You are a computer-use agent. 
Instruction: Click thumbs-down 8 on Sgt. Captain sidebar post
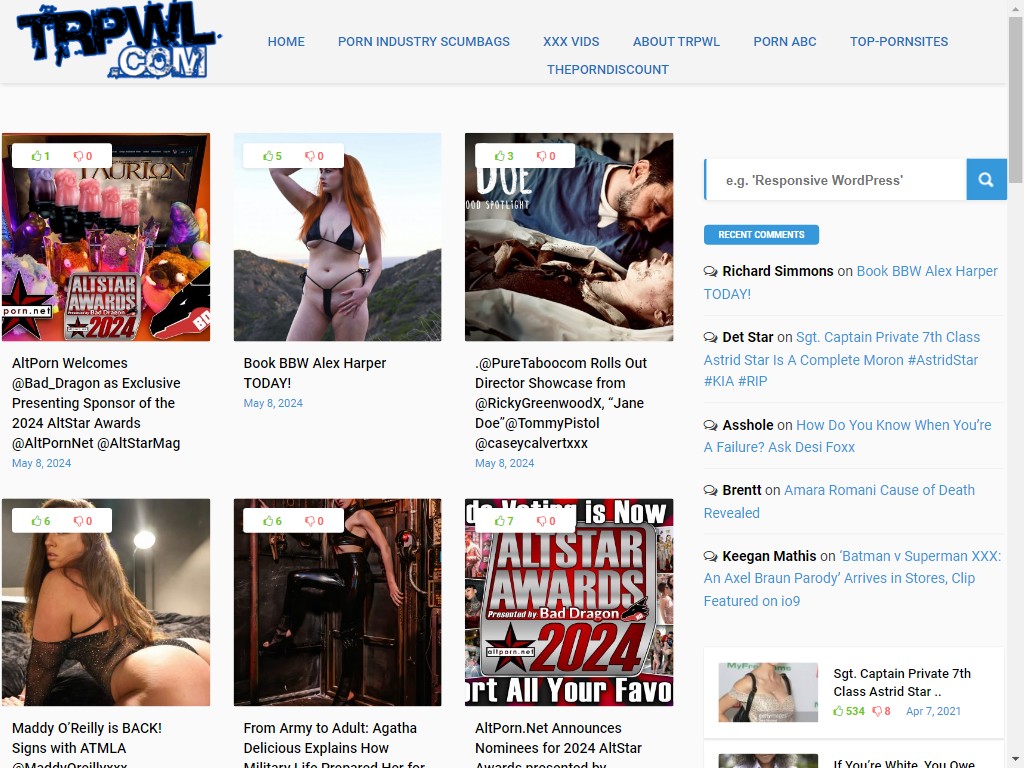882,711
